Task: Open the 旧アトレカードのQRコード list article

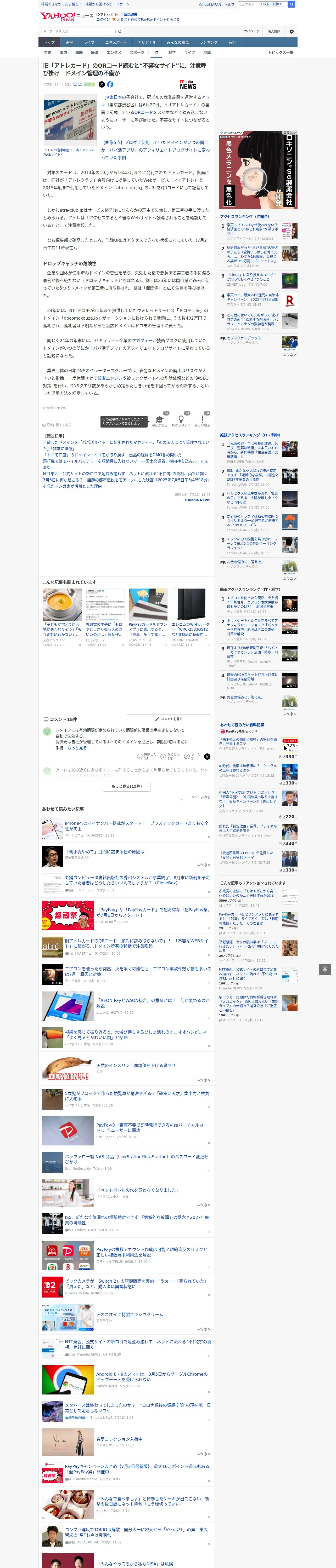Action: [x=137, y=943]
